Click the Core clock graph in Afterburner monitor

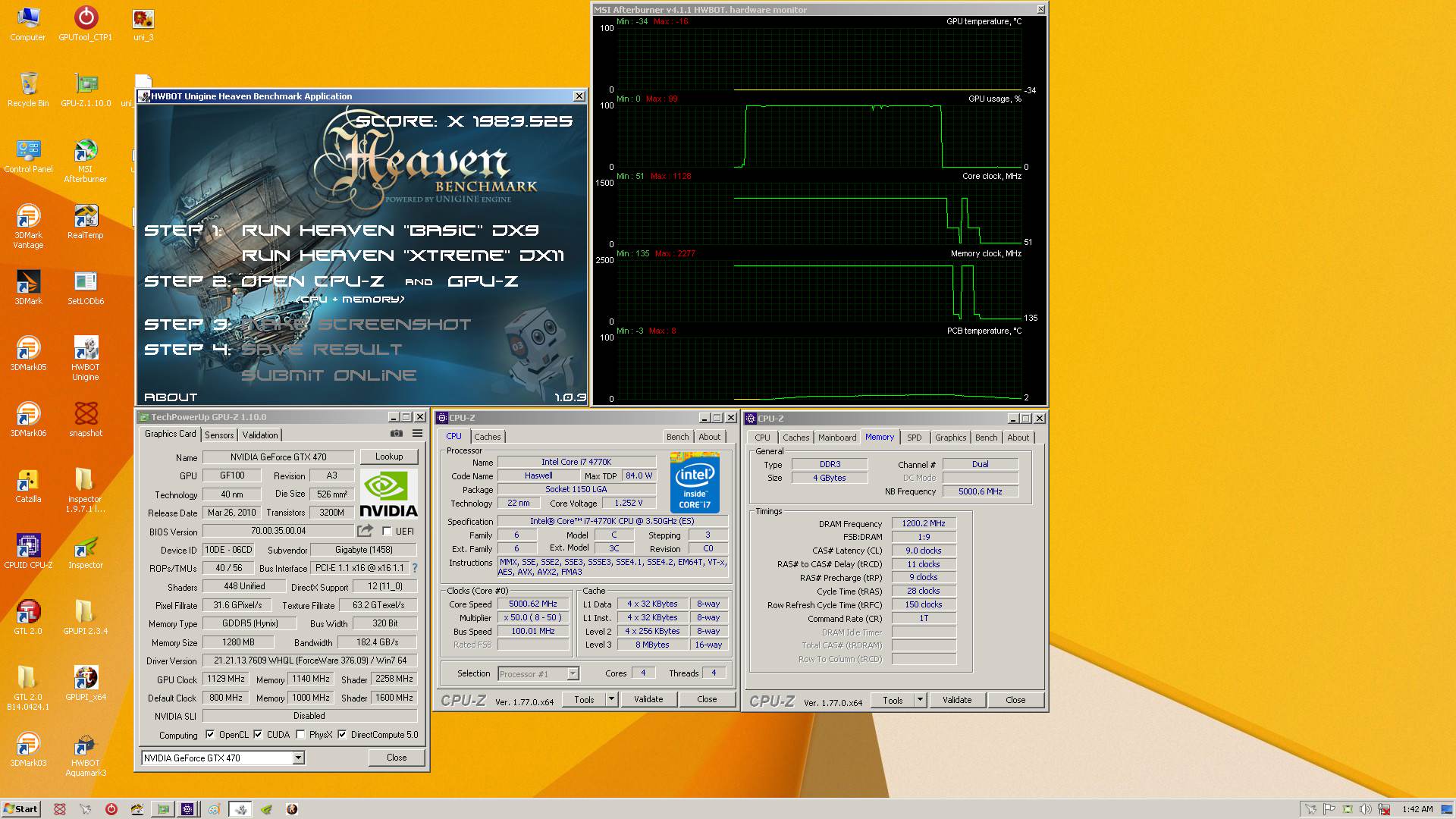point(819,214)
